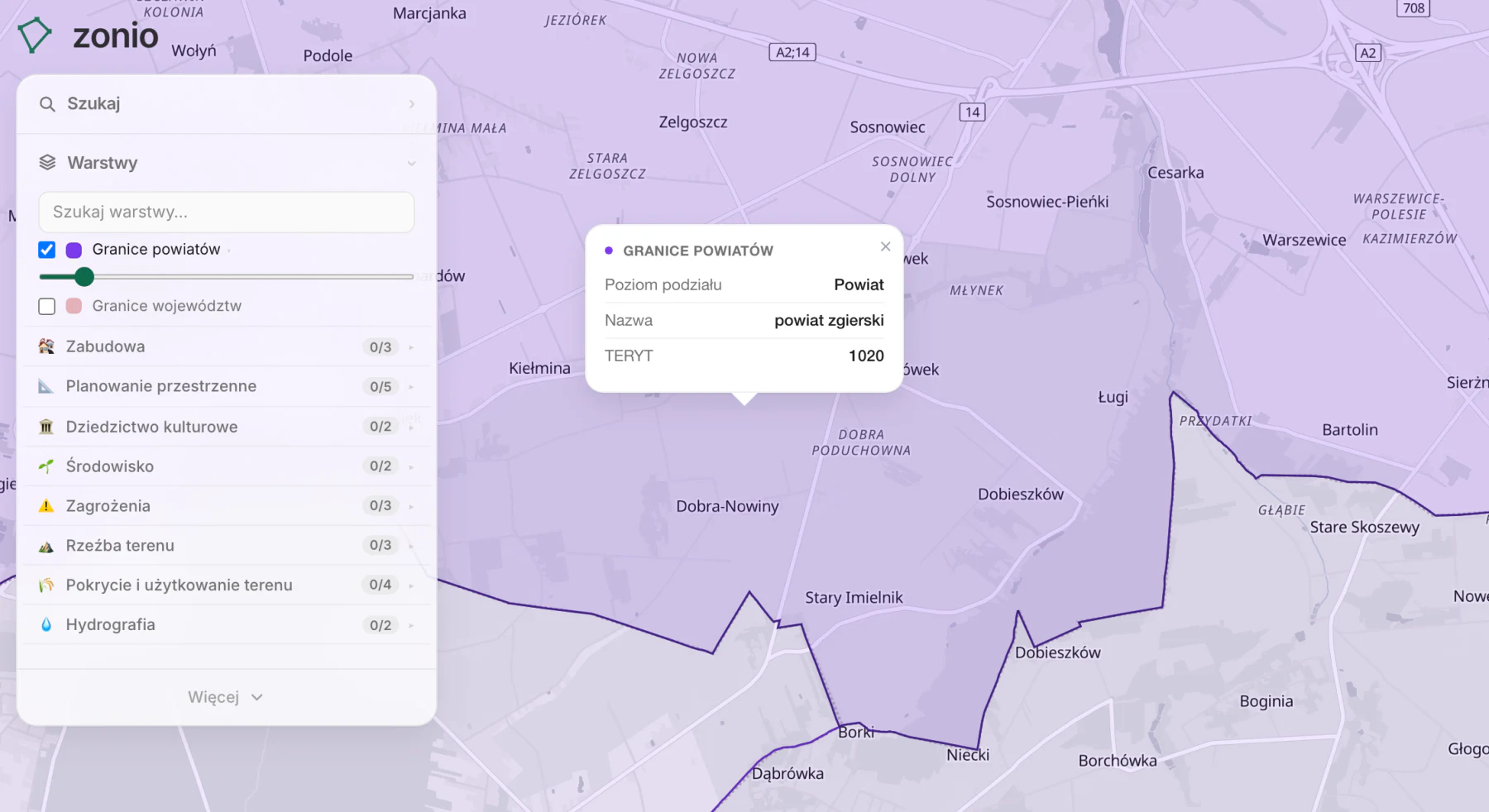Click the purple Granice powiatów color swatch
Image resolution: width=1489 pixels, height=812 pixels.
click(x=74, y=250)
